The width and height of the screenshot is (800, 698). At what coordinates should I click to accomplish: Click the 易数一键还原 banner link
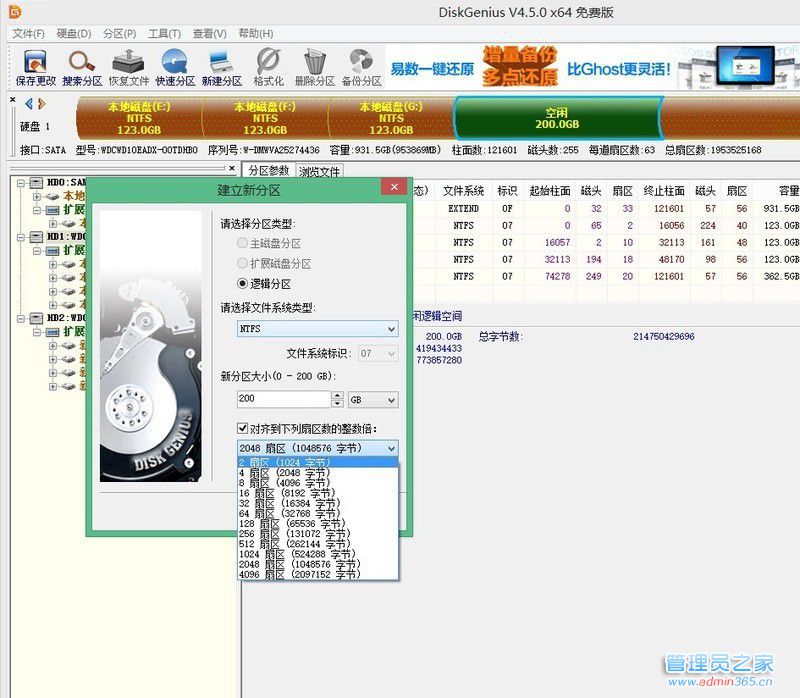[432, 69]
